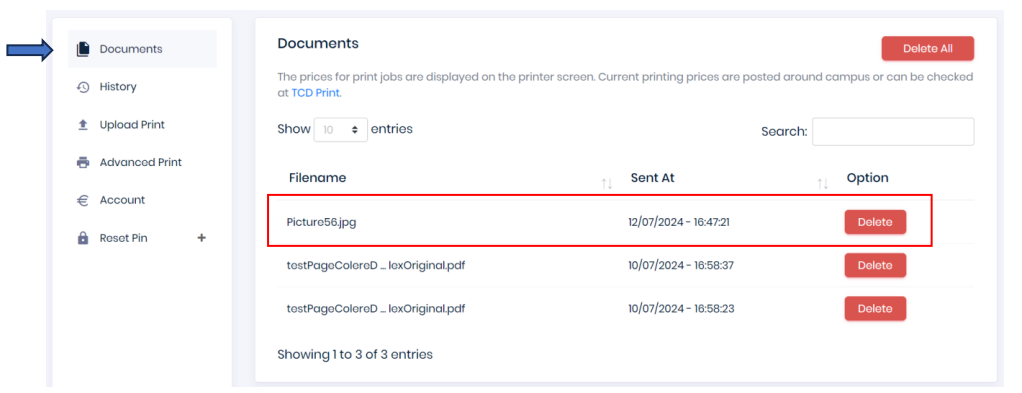Delete the PDF sent at 16:58:37
Screen dimensions: 1022x393
point(875,265)
